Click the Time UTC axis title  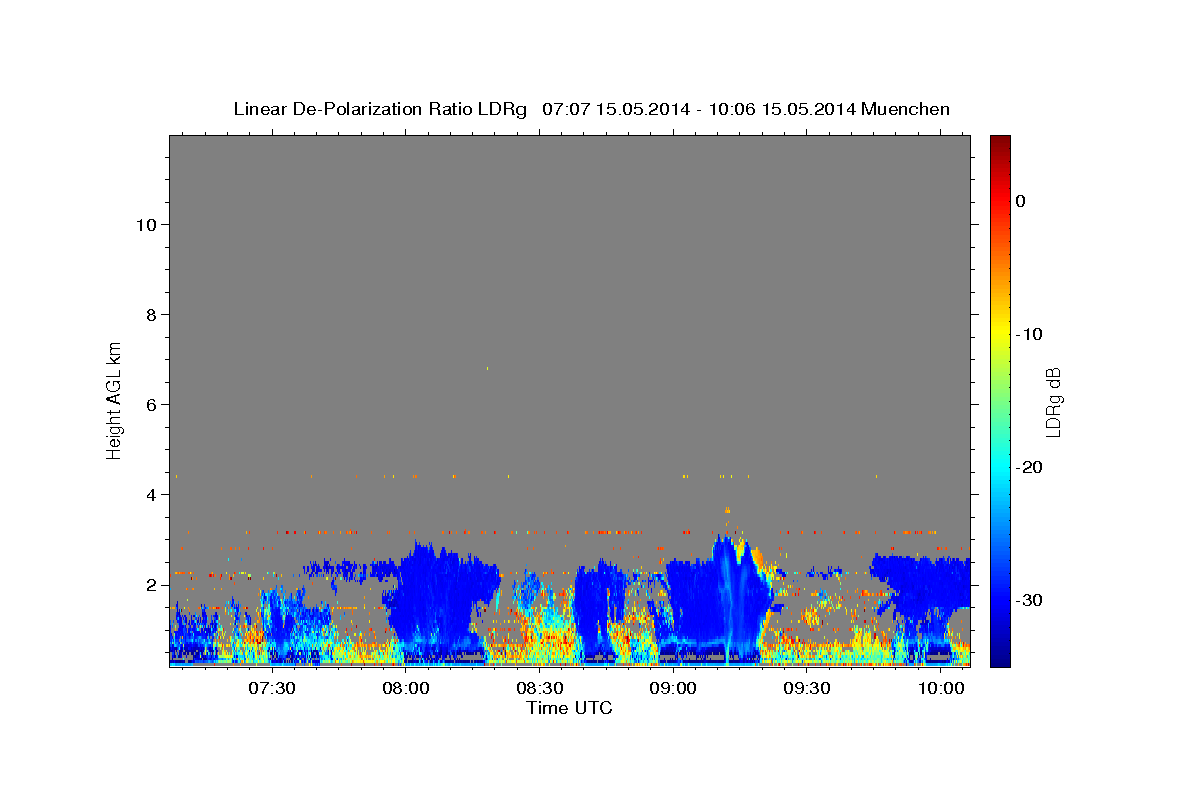tap(569, 708)
